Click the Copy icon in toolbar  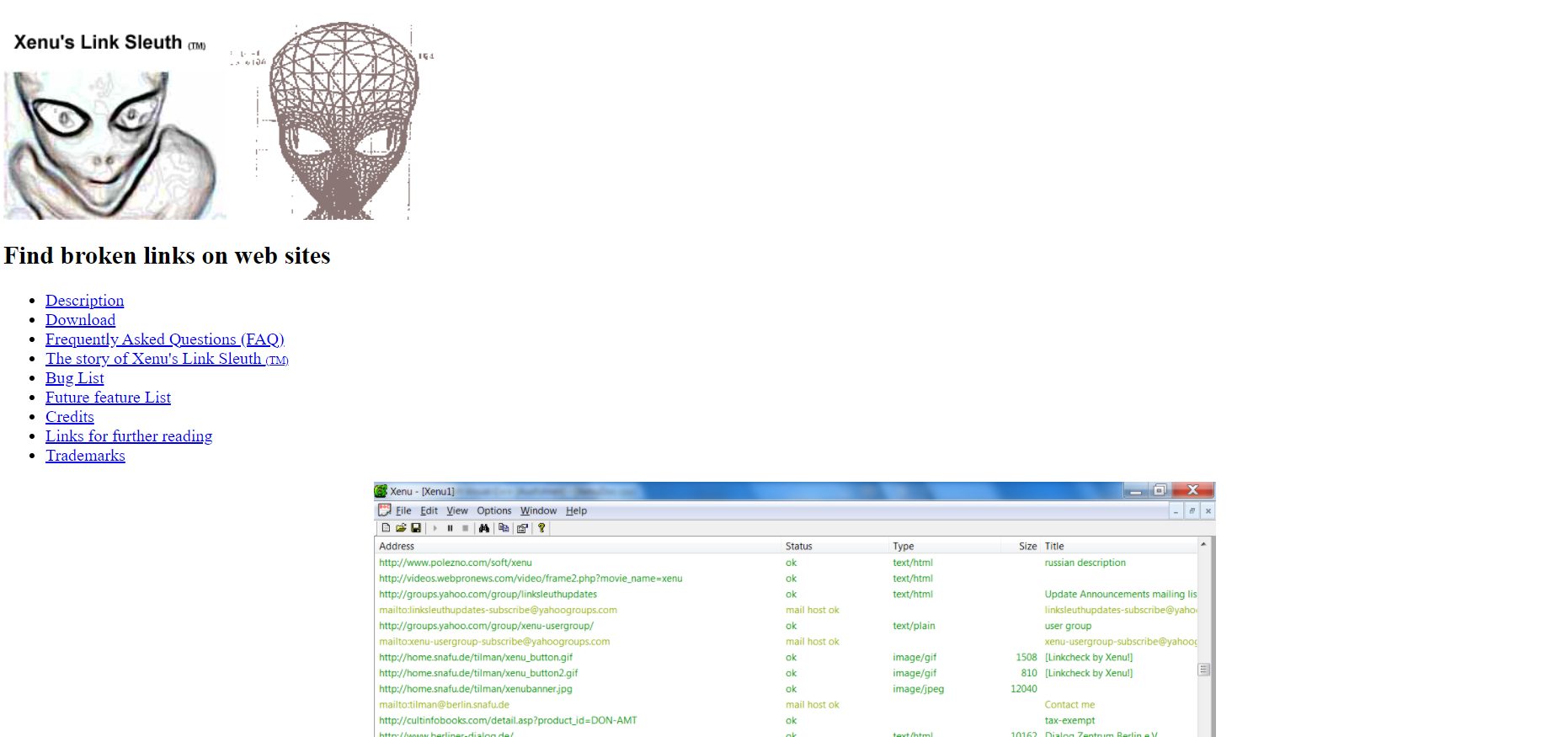coord(504,528)
